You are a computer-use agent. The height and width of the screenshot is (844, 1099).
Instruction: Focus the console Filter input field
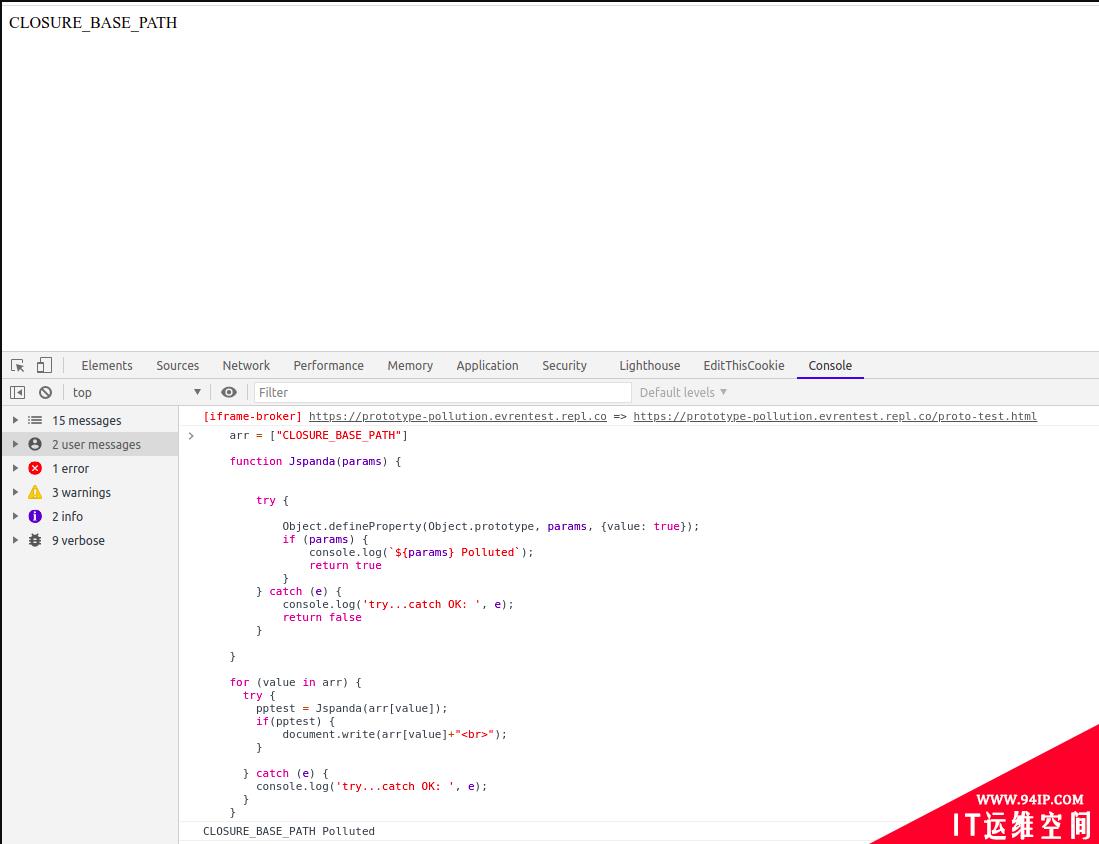[442, 393]
